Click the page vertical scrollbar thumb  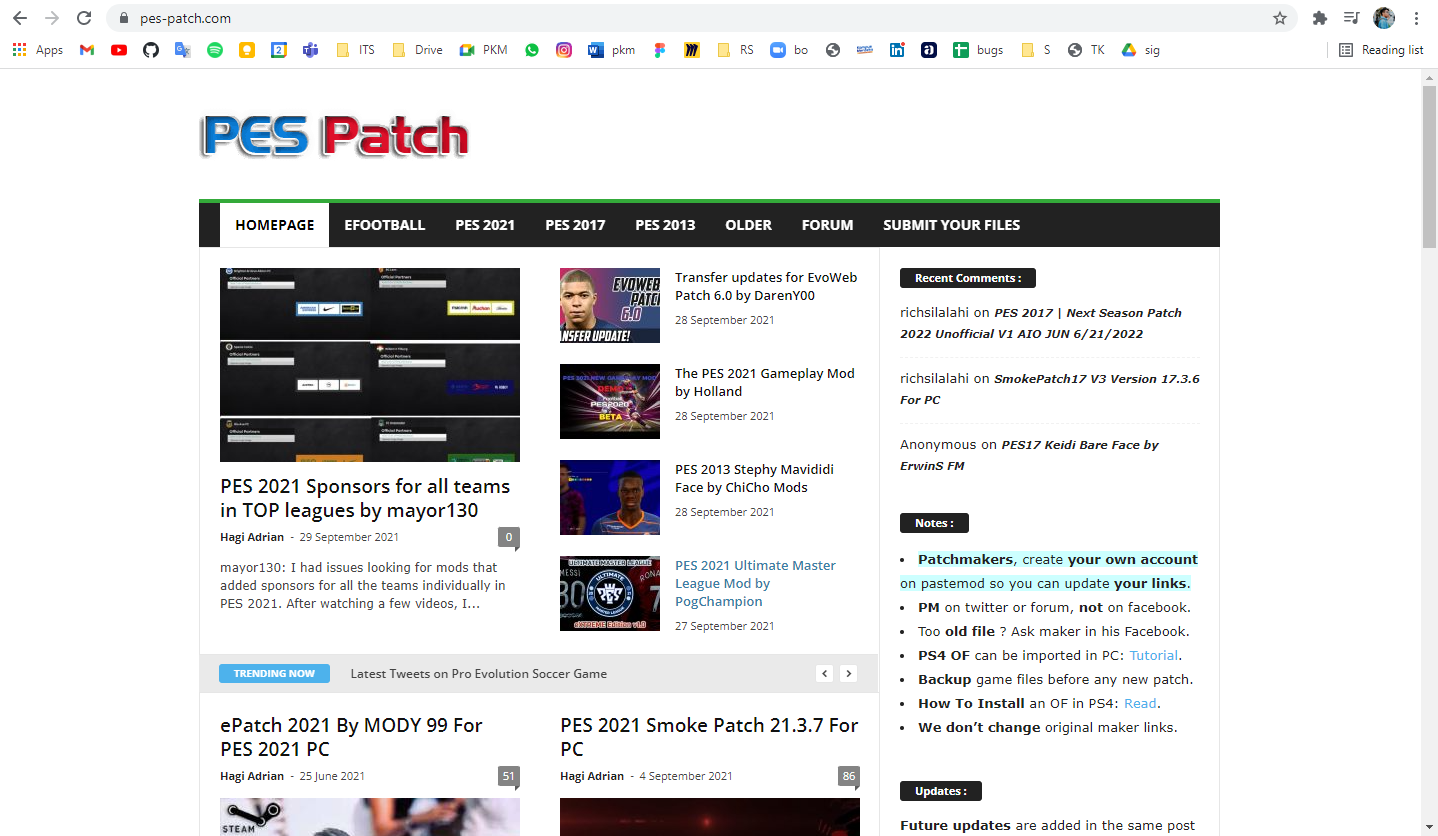(x=1430, y=167)
